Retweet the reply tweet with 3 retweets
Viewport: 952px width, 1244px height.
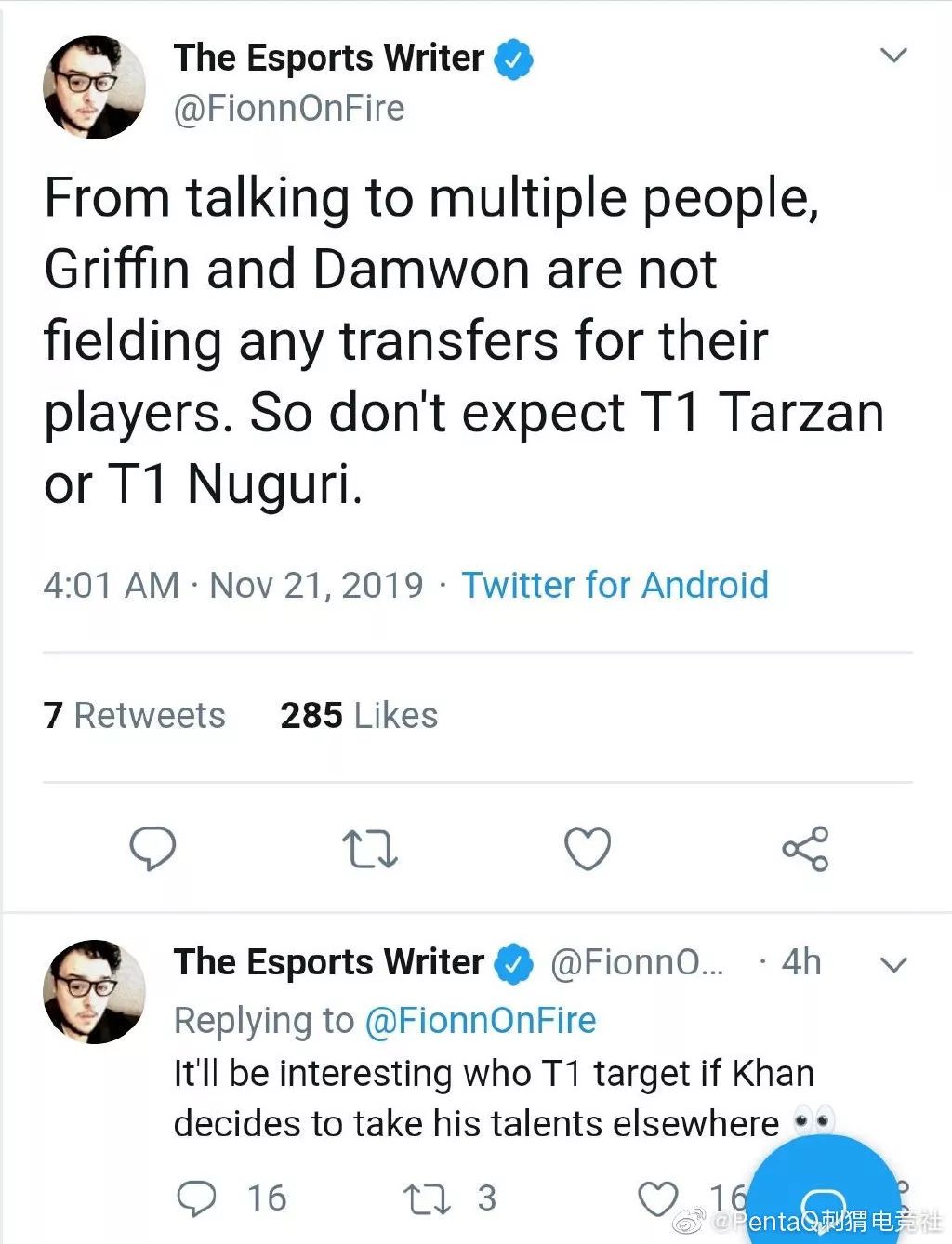426,1198
